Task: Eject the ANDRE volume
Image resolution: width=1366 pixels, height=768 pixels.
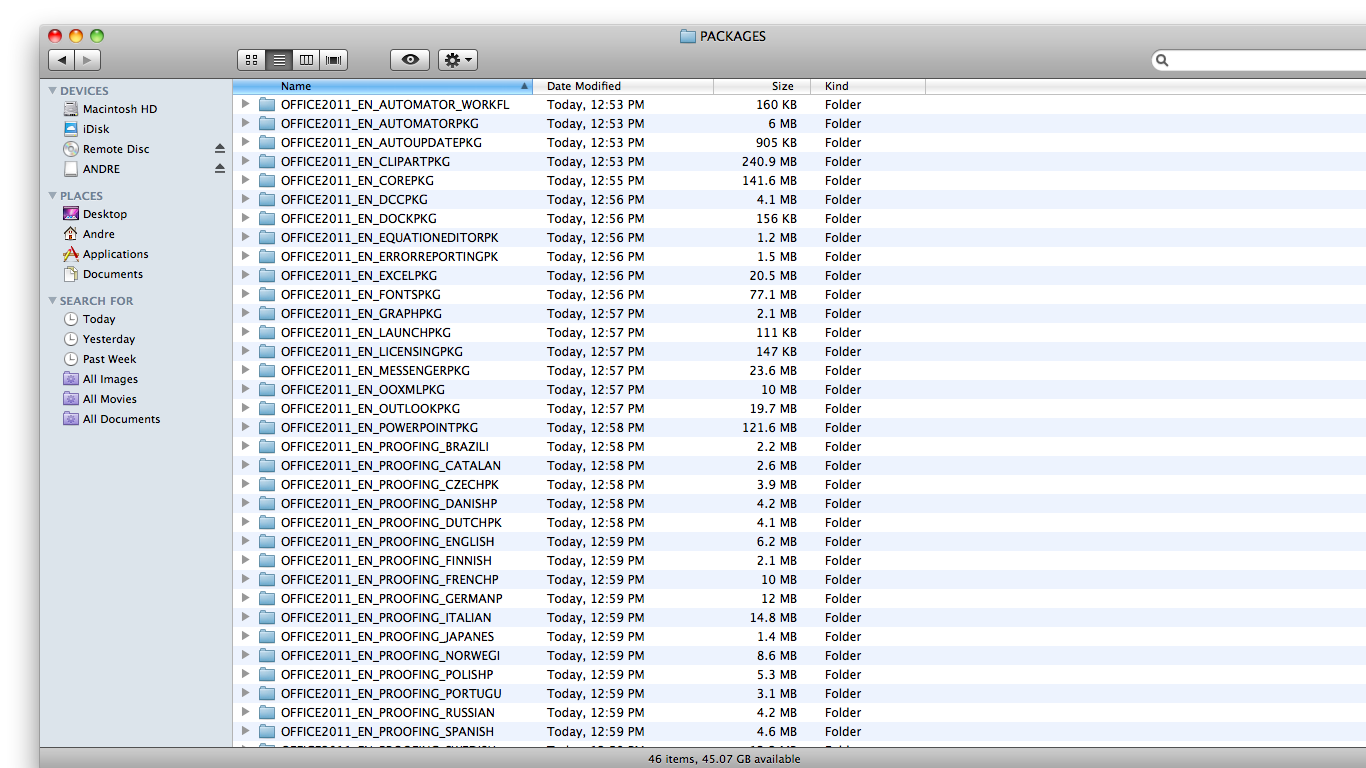Action: (220, 169)
